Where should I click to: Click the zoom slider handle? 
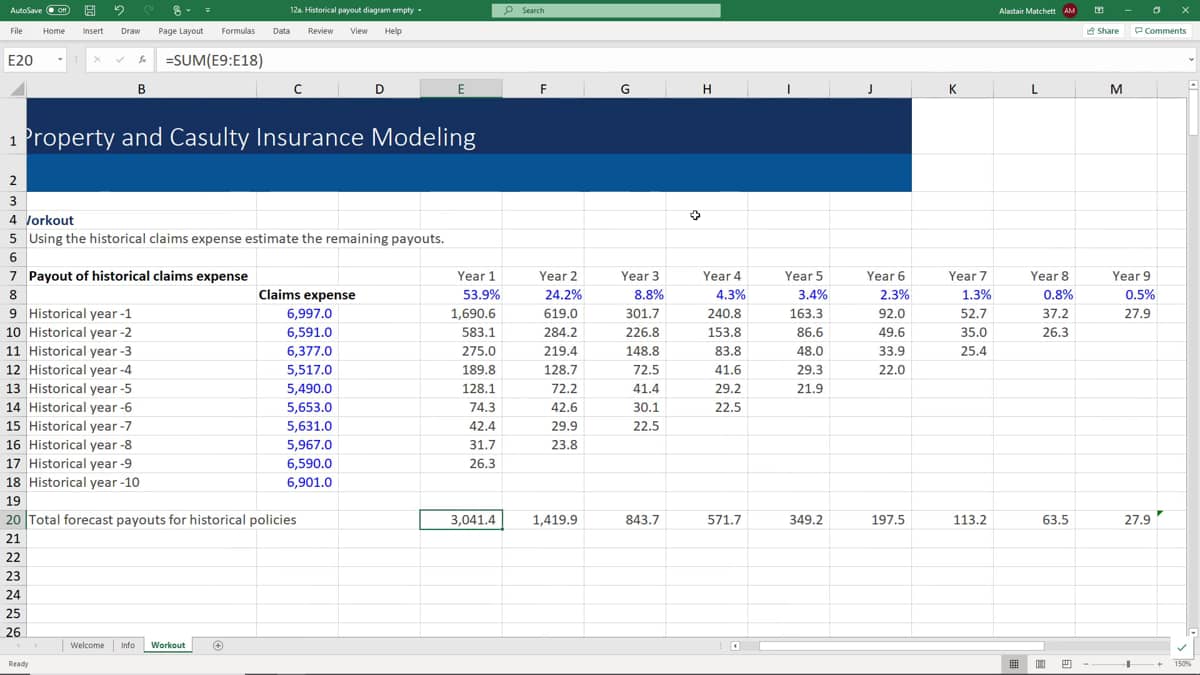pos(1129,664)
